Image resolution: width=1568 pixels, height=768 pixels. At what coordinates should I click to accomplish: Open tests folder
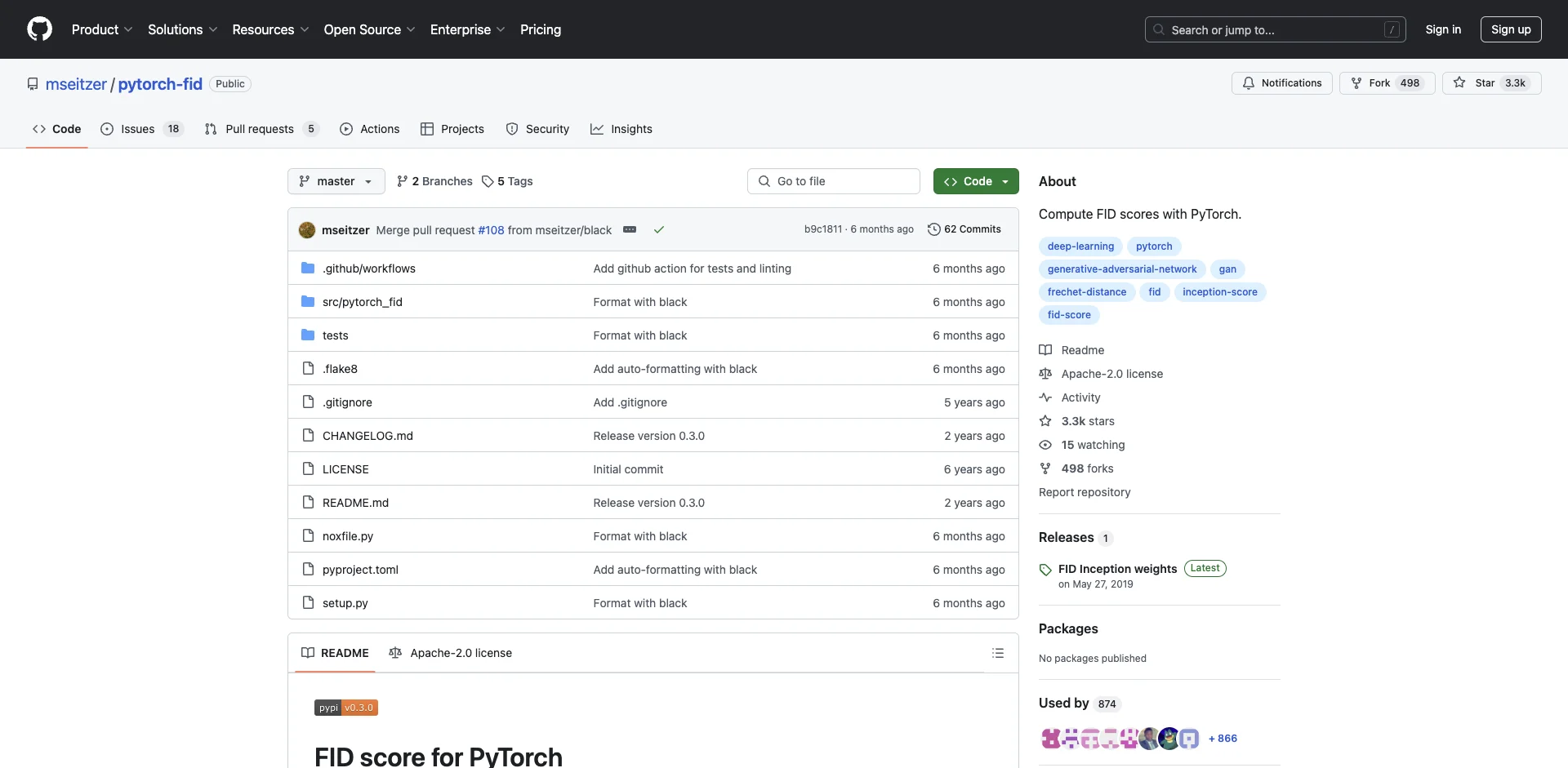[x=336, y=335]
